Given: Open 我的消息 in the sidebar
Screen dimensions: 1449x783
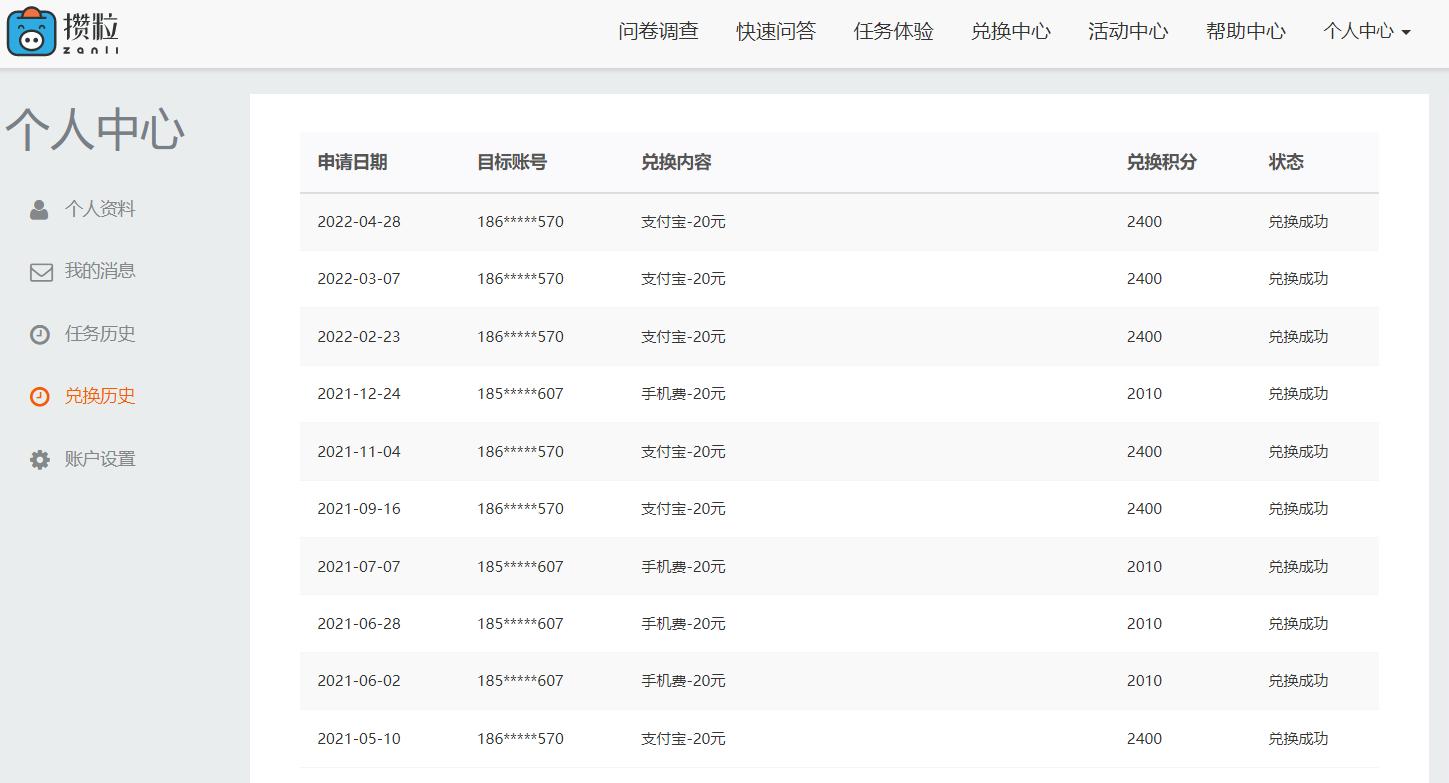Looking at the screenshot, I should [x=100, y=270].
